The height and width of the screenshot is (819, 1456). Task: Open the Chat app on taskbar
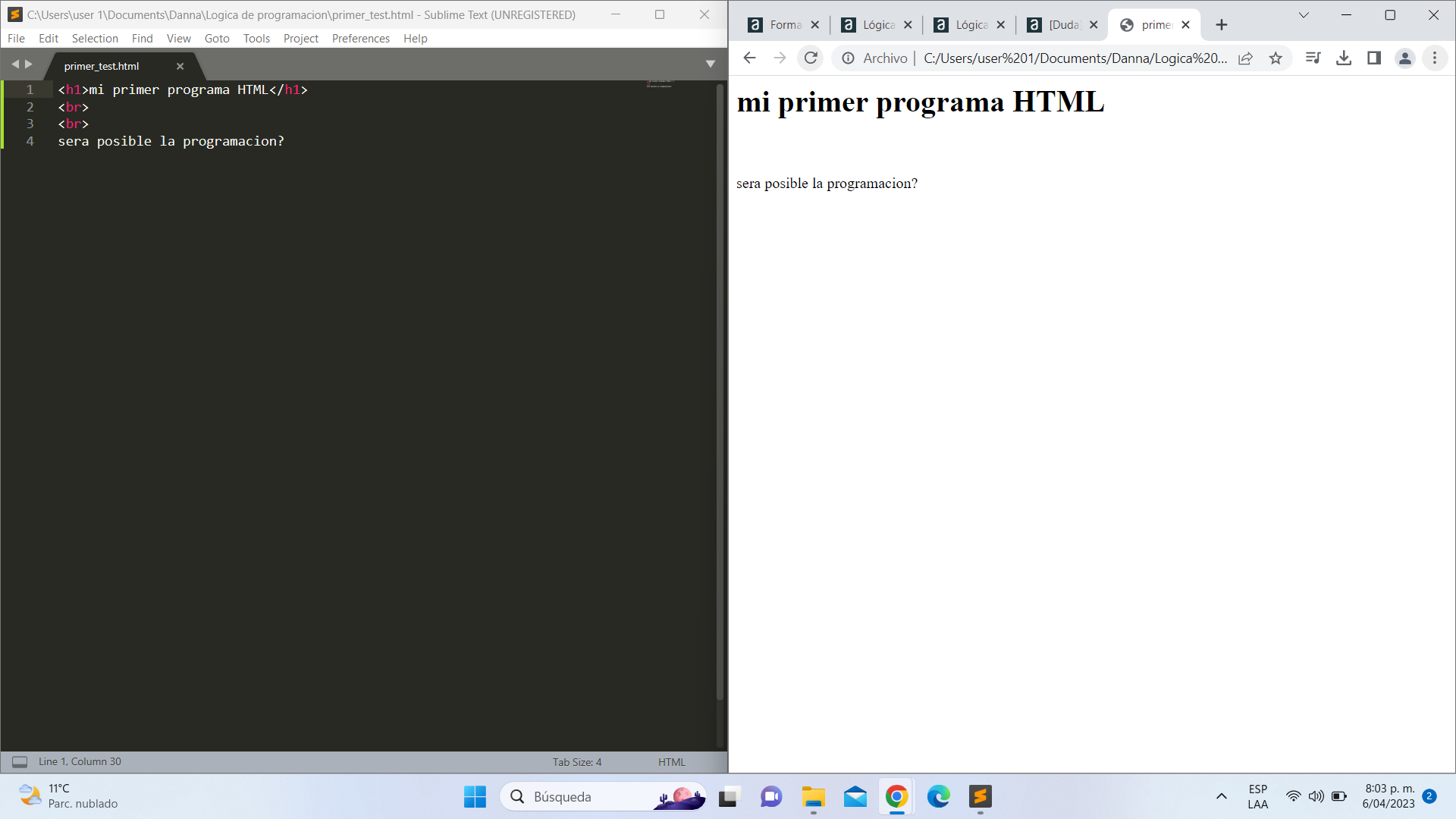pos(771,797)
